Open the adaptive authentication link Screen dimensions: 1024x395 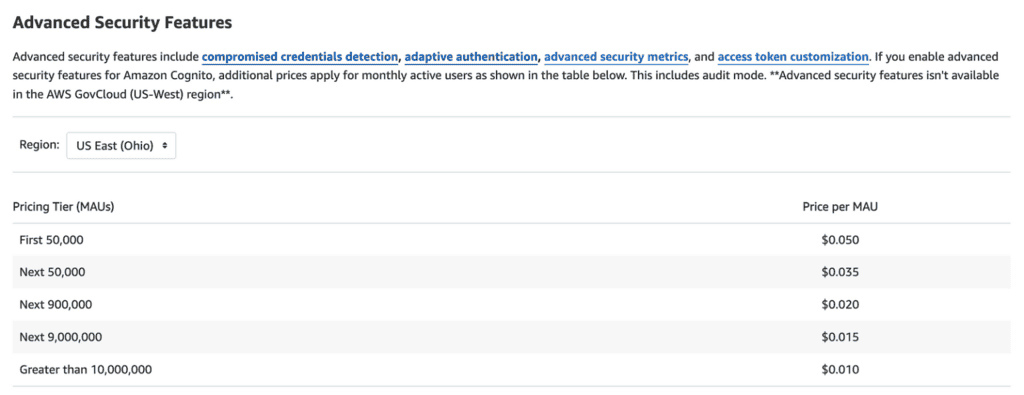[x=472, y=57]
